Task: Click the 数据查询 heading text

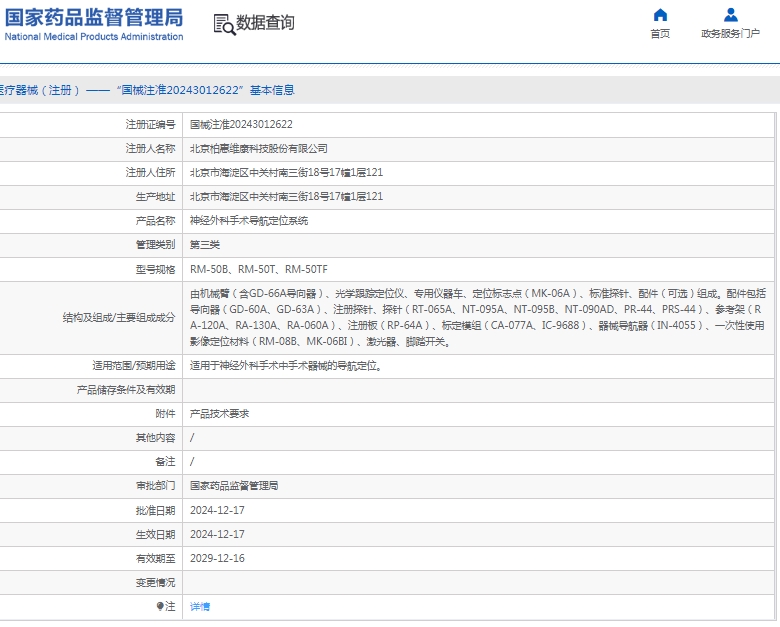Action: click(265, 23)
